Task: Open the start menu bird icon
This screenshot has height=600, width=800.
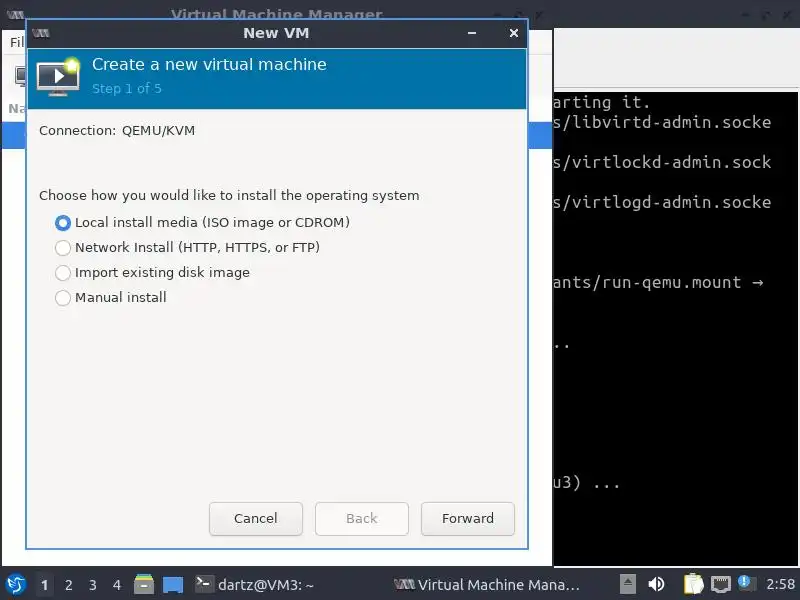Action: point(16,584)
